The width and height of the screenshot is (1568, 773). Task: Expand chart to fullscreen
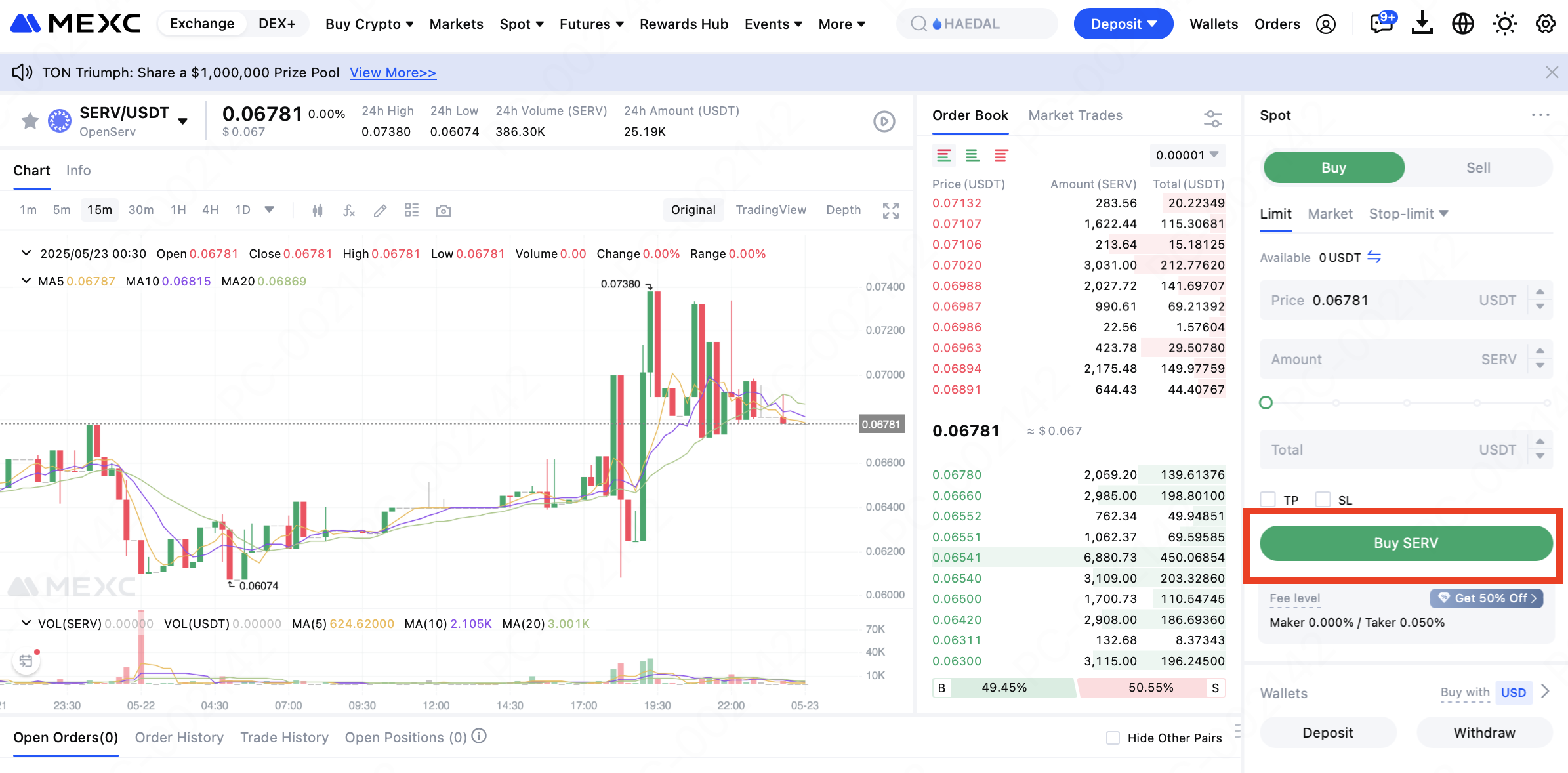tap(890, 211)
